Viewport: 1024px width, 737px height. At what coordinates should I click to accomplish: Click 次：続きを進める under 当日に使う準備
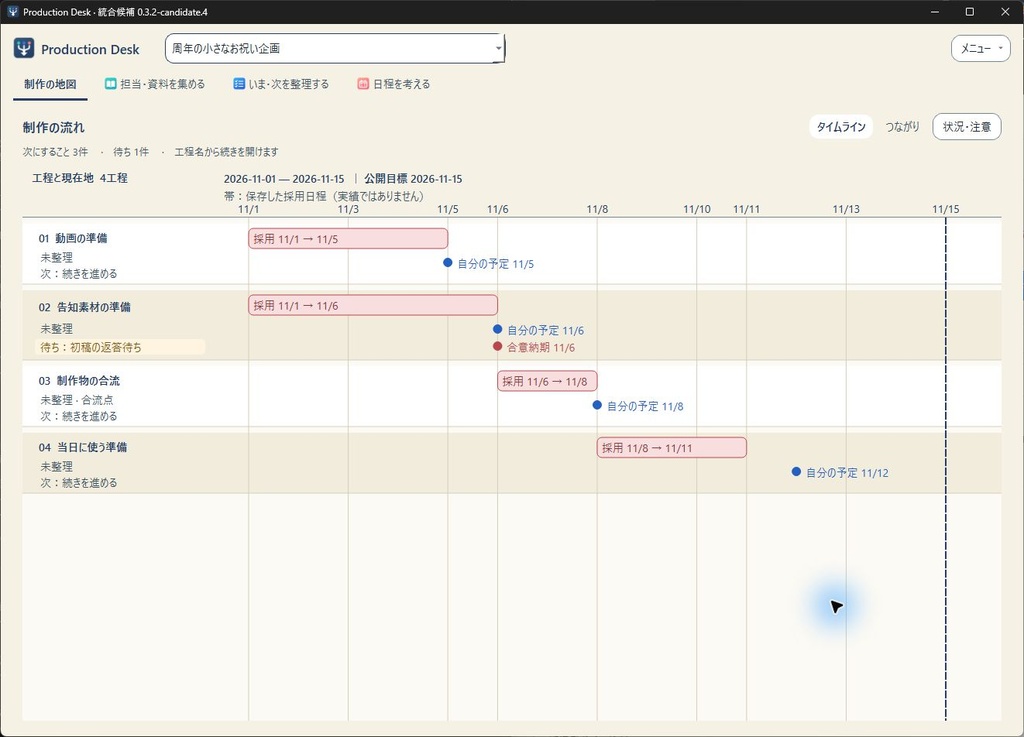click(x=79, y=482)
